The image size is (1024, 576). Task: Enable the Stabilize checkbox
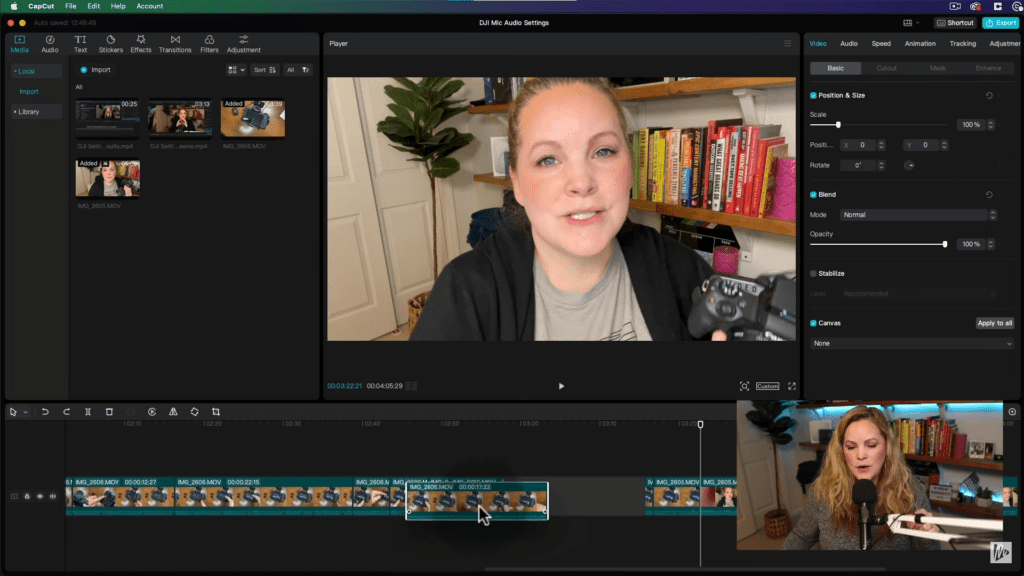tap(813, 274)
